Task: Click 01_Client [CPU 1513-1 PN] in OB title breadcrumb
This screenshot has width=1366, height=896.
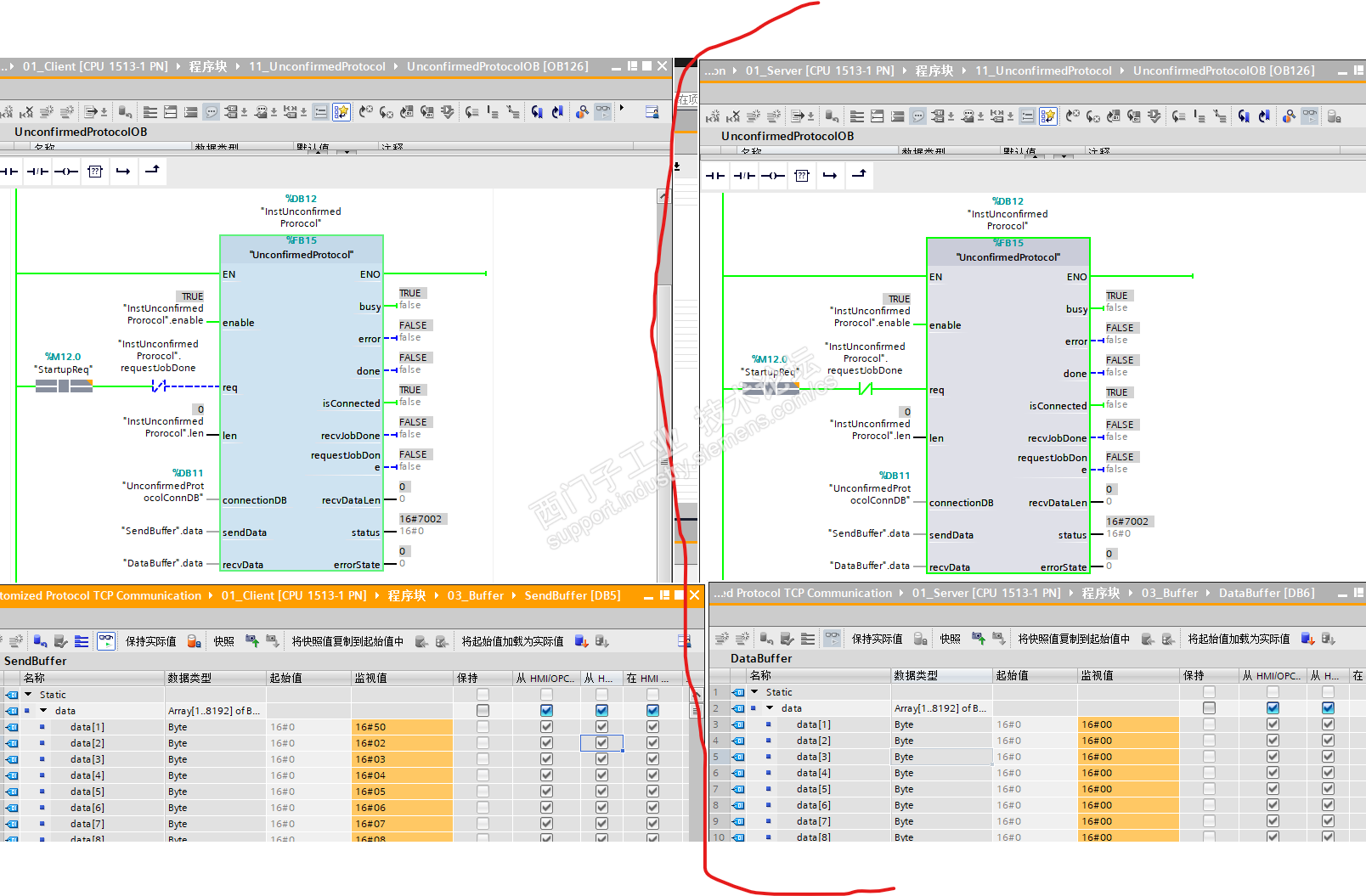Action: pyautogui.click(x=95, y=66)
